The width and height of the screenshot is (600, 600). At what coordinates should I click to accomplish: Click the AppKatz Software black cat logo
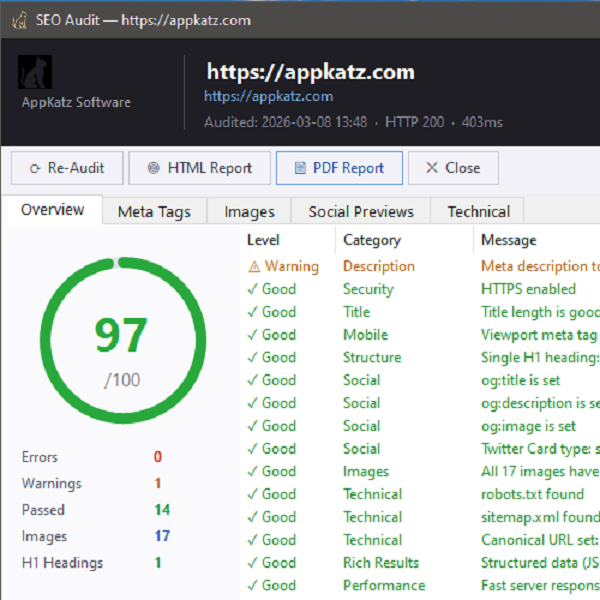(35, 72)
